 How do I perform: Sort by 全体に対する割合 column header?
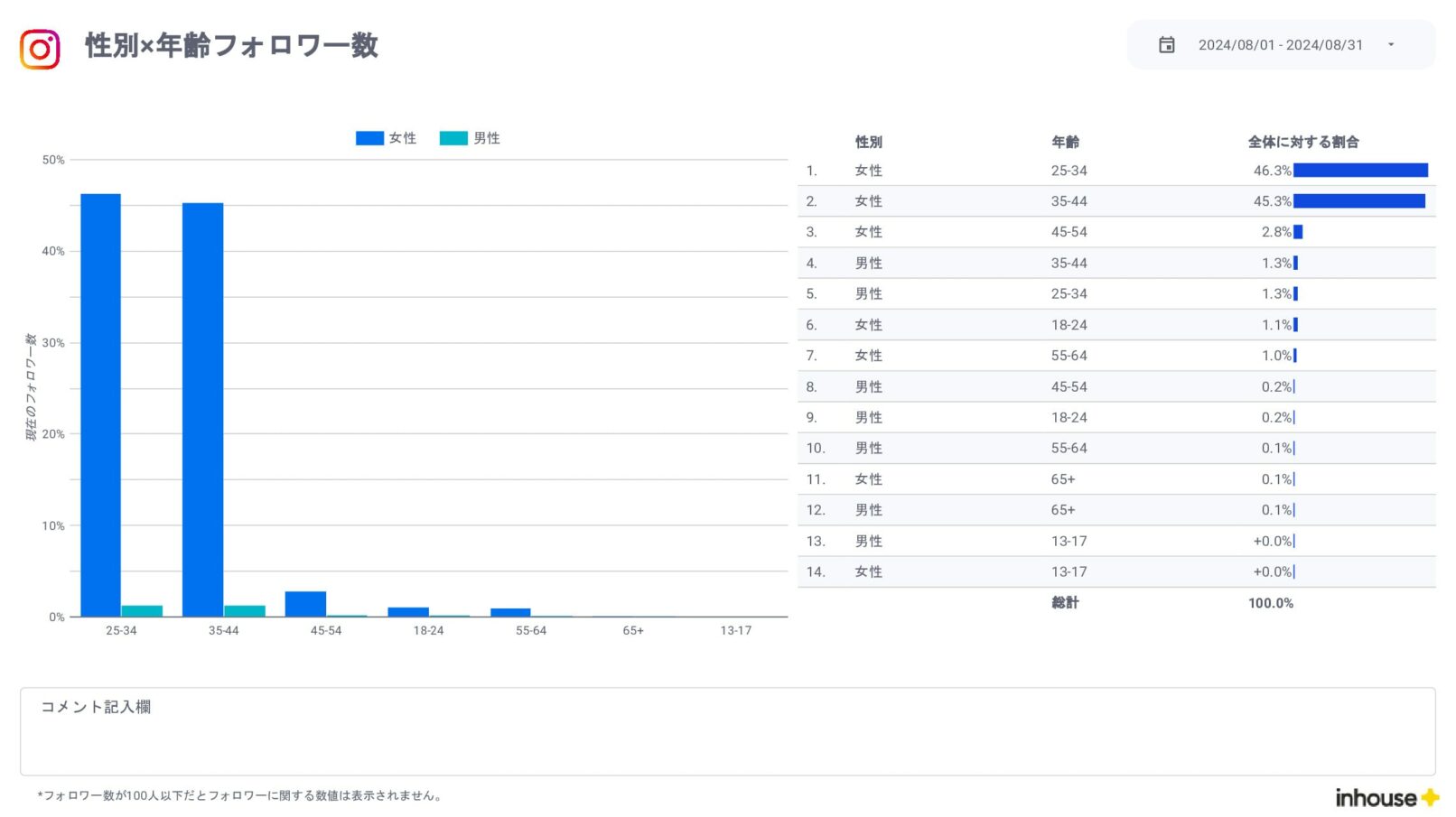(x=1302, y=142)
